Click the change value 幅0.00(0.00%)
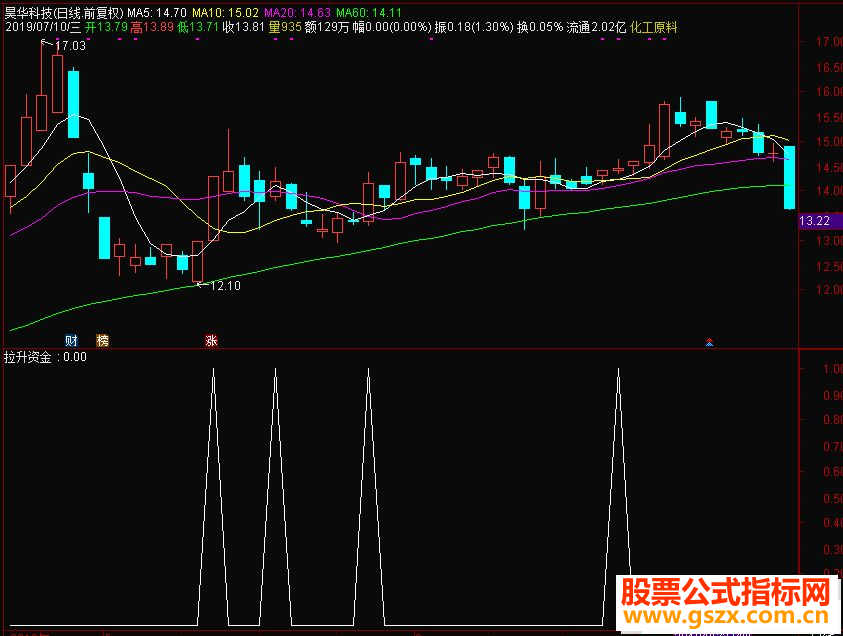This screenshot has height=636, width=843. 392,27
